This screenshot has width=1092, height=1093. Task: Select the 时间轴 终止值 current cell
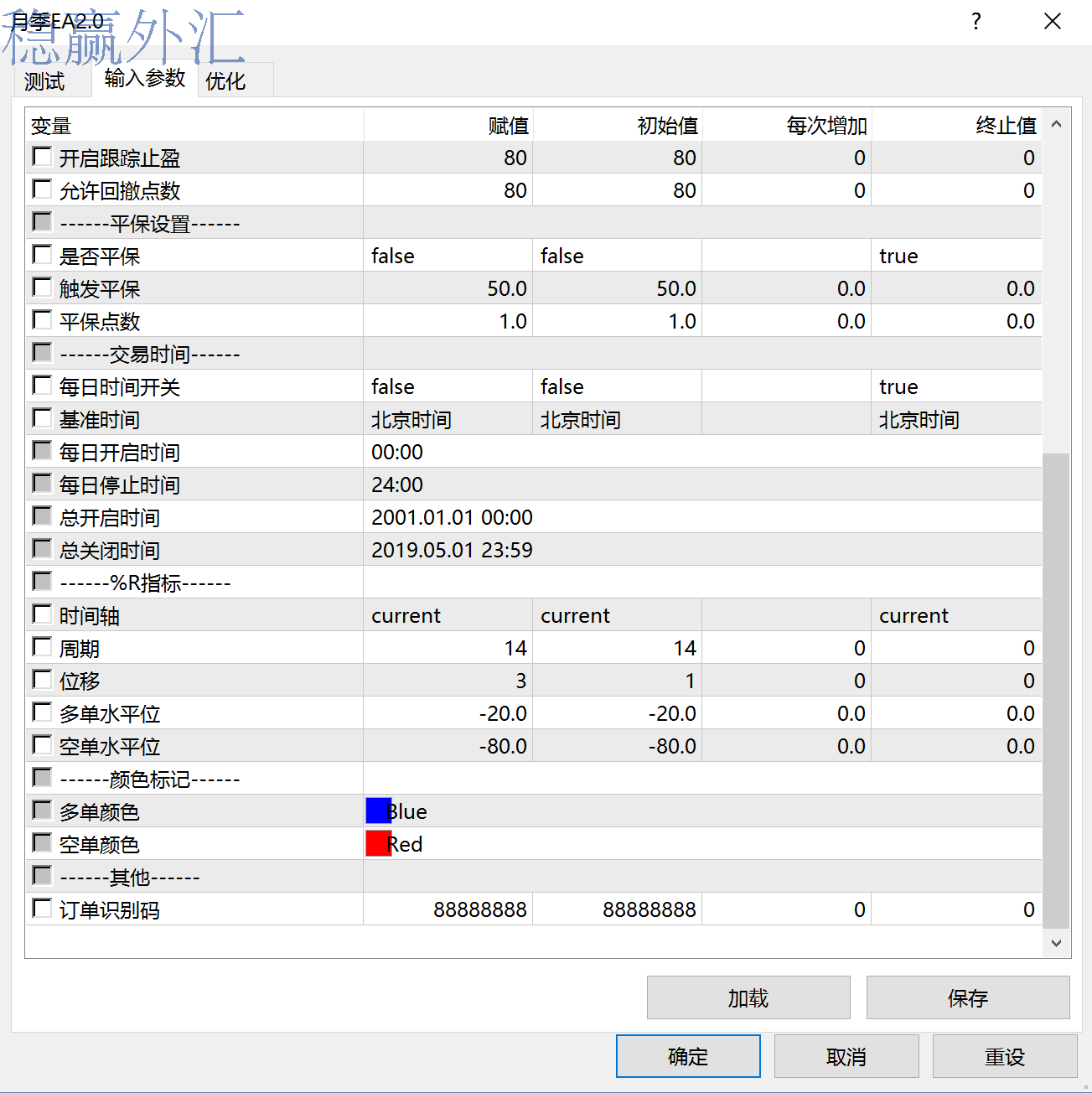tap(956, 614)
